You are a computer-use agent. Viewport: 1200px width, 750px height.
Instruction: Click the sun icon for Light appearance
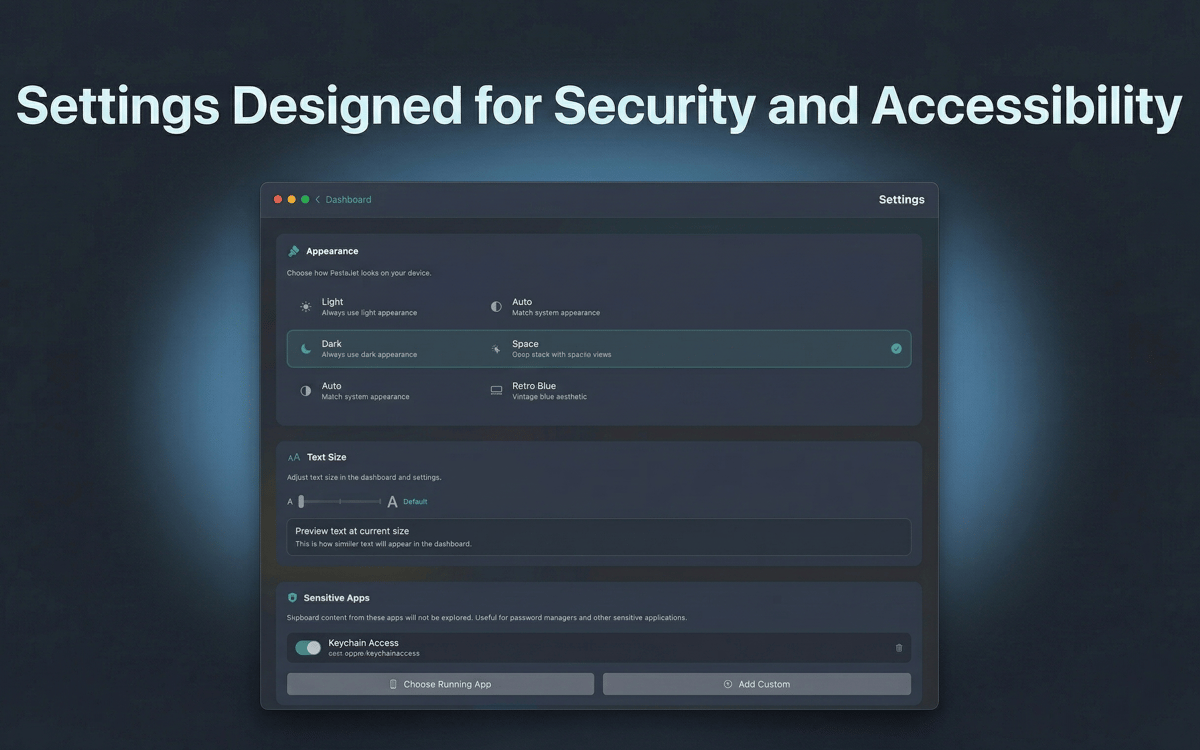[306, 307]
